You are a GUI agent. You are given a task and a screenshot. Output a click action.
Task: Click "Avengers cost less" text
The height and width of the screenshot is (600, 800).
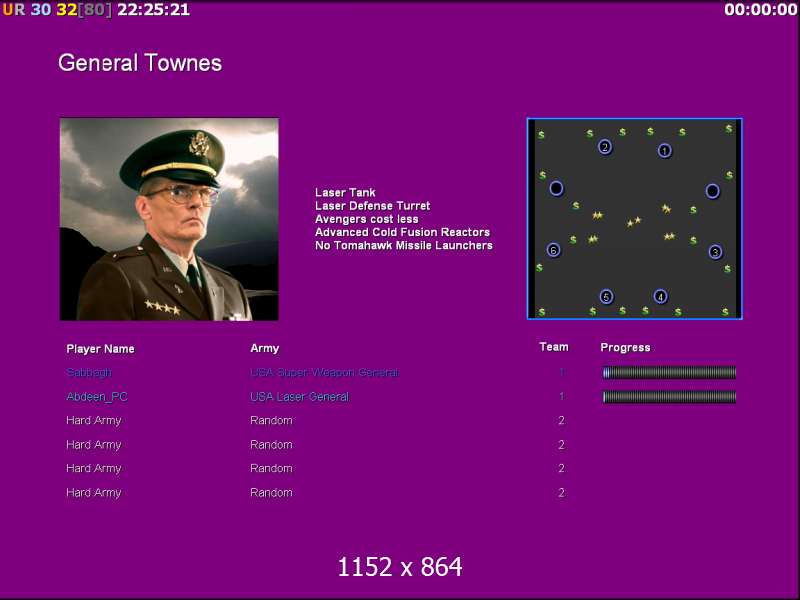(366, 219)
